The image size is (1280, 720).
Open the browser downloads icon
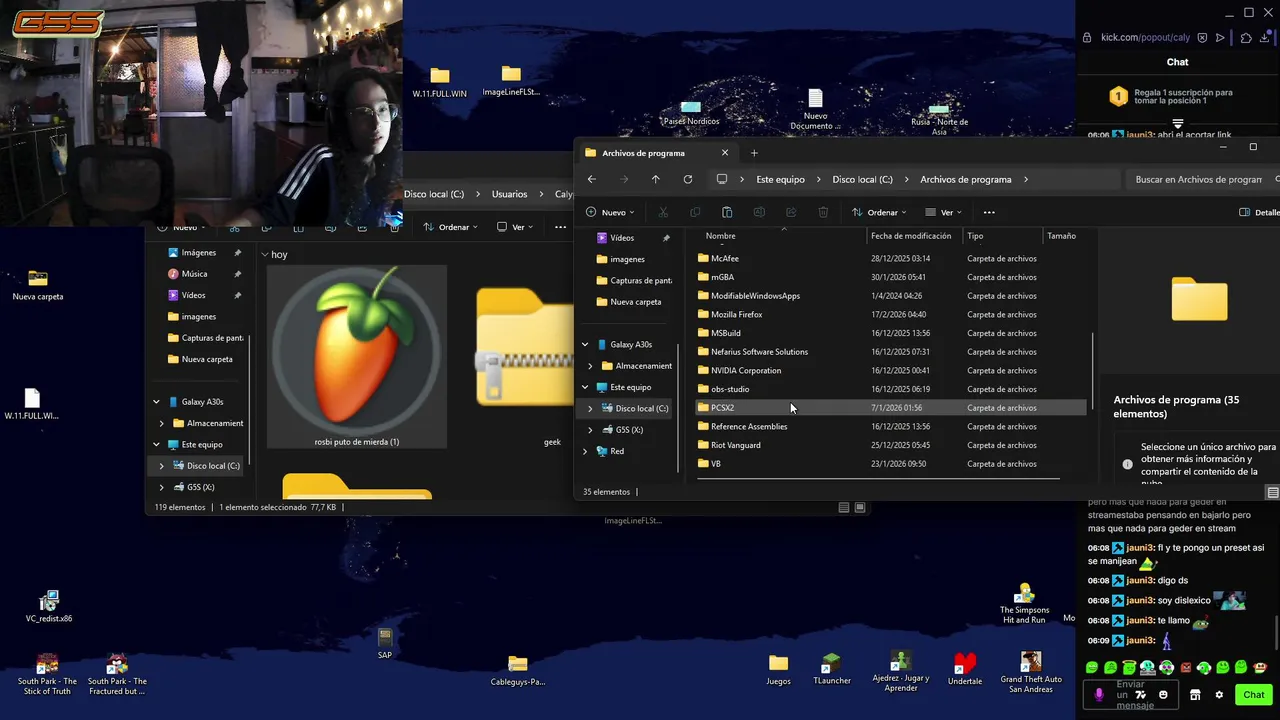click(1265, 38)
